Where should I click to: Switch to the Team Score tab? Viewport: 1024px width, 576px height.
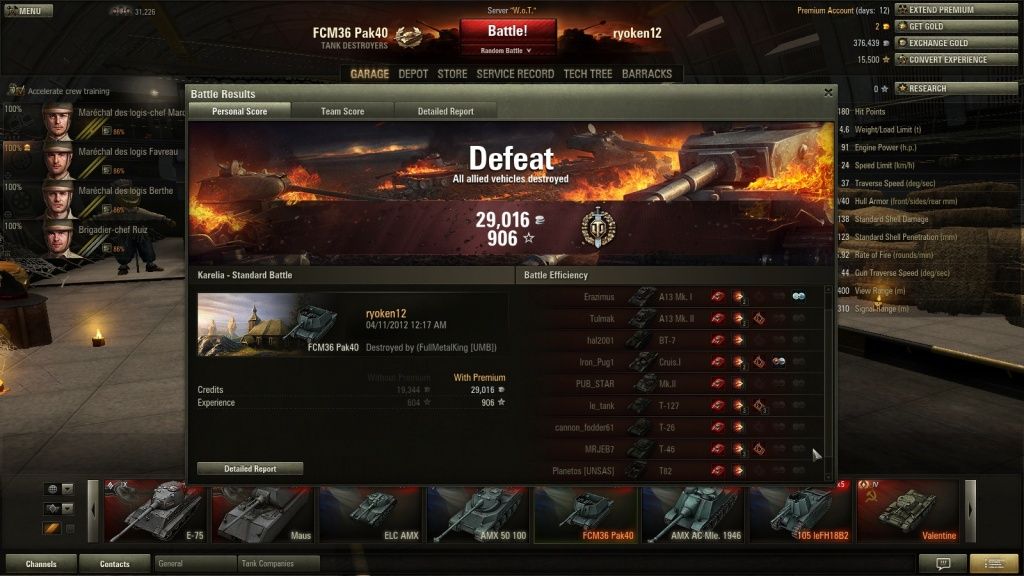[343, 111]
